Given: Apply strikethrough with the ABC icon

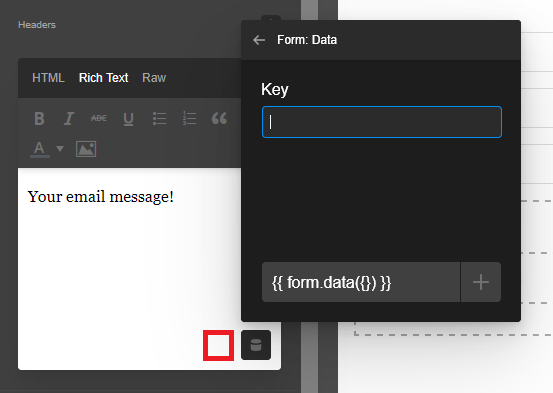Looking at the screenshot, I should [99, 119].
